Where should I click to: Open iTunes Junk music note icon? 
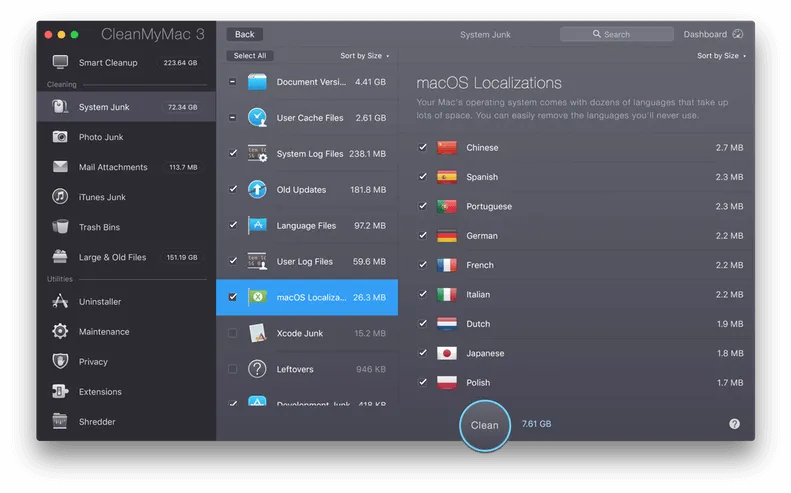pyautogui.click(x=60, y=196)
